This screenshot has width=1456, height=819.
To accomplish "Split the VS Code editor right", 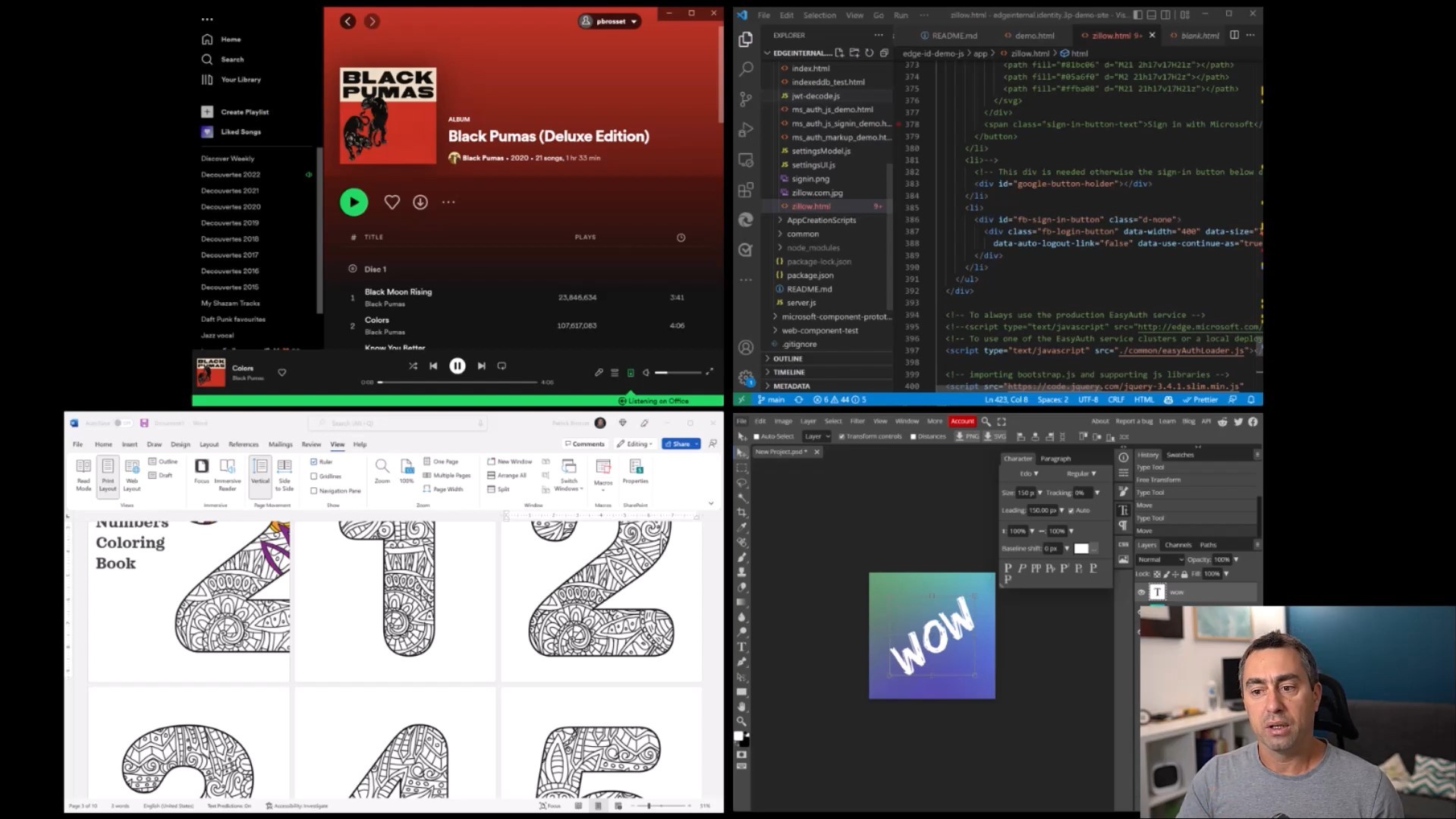I will coord(1234,35).
